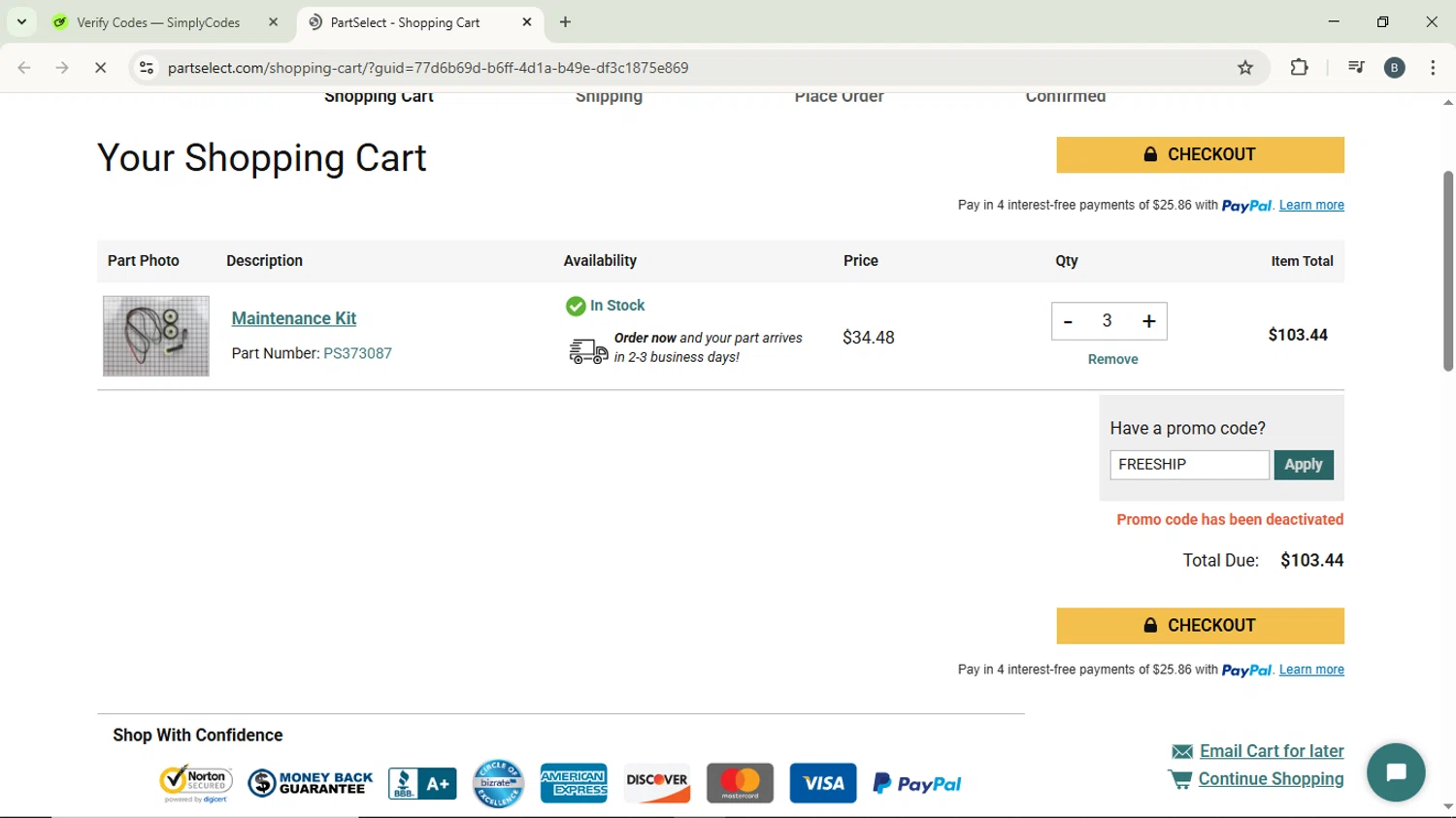Viewport: 1456px width, 818px height.
Task: Click the Maintenance Kit part photo
Action: coord(156,336)
